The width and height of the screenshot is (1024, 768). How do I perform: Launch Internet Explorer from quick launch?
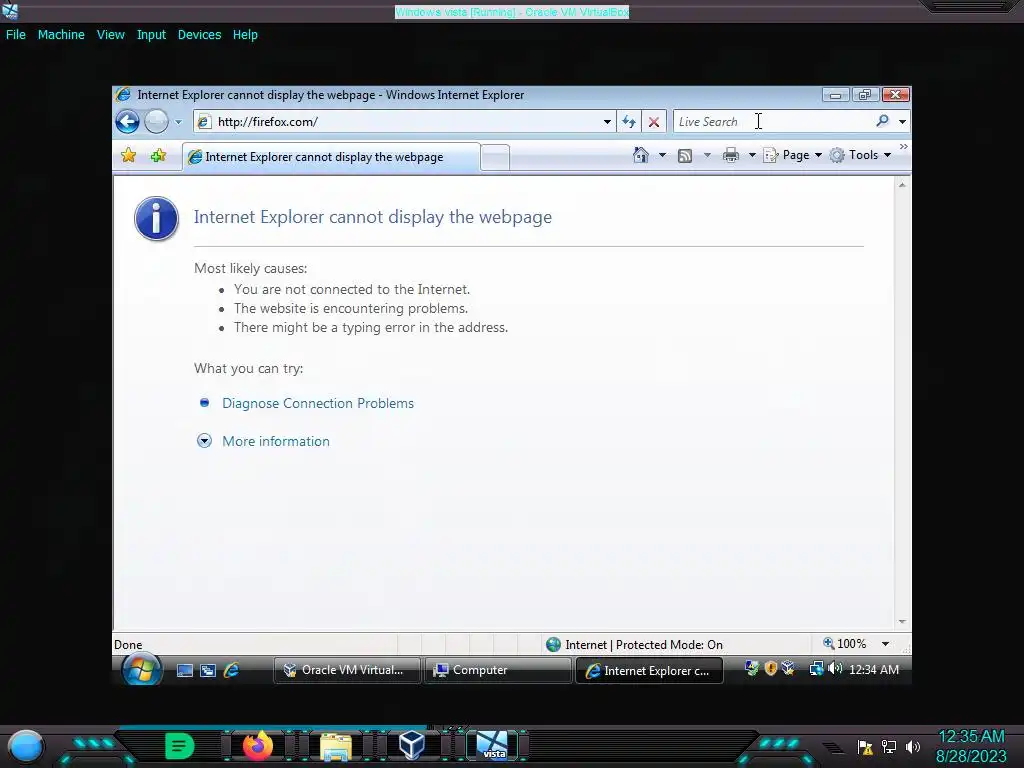click(x=231, y=670)
